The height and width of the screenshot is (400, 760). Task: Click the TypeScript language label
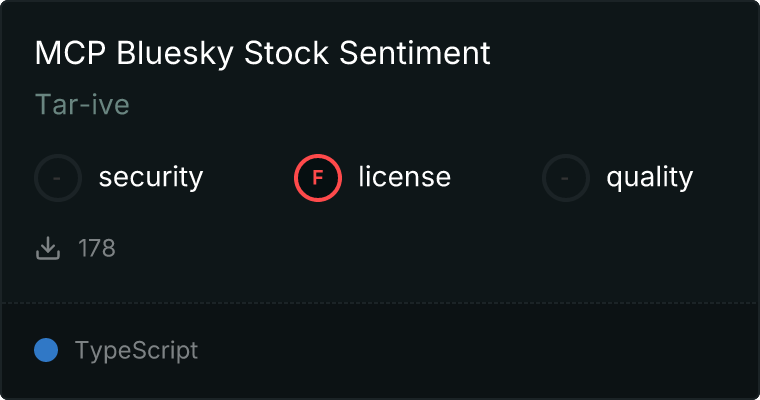point(136,351)
